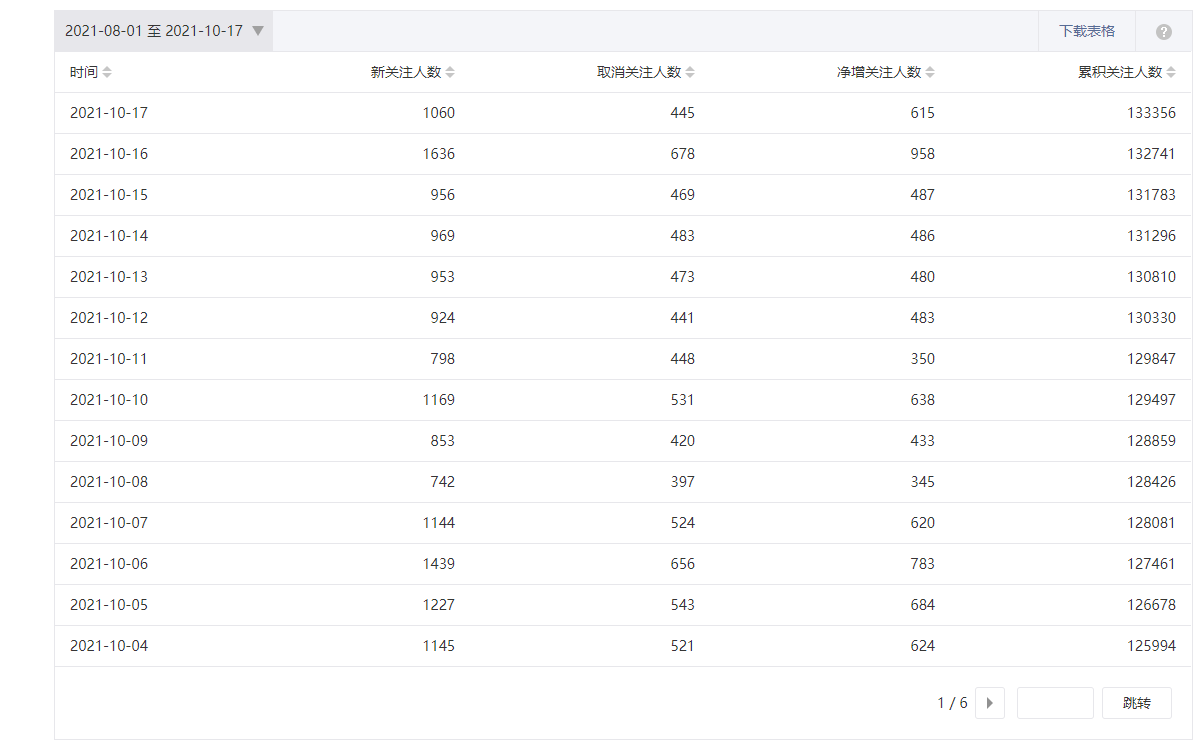This screenshot has height=751, width=1198.
Task: Click the 2021-10-04 row date cell
Action: tap(109, 646)
